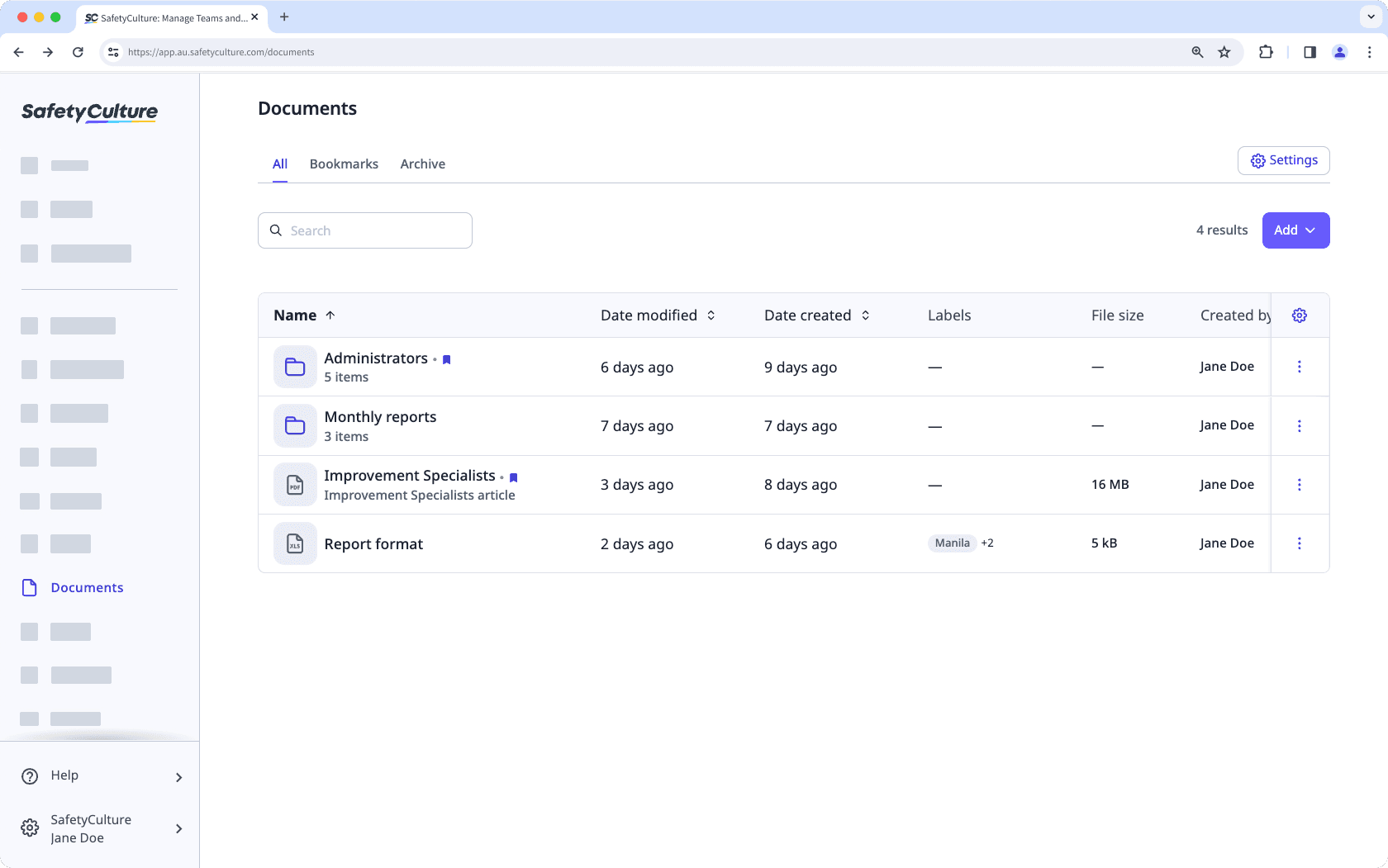This screenshot has height=868, width=1388.
Task: Open the SafetyCulture workspace gear icon
Action: click(x=30, y=828)
